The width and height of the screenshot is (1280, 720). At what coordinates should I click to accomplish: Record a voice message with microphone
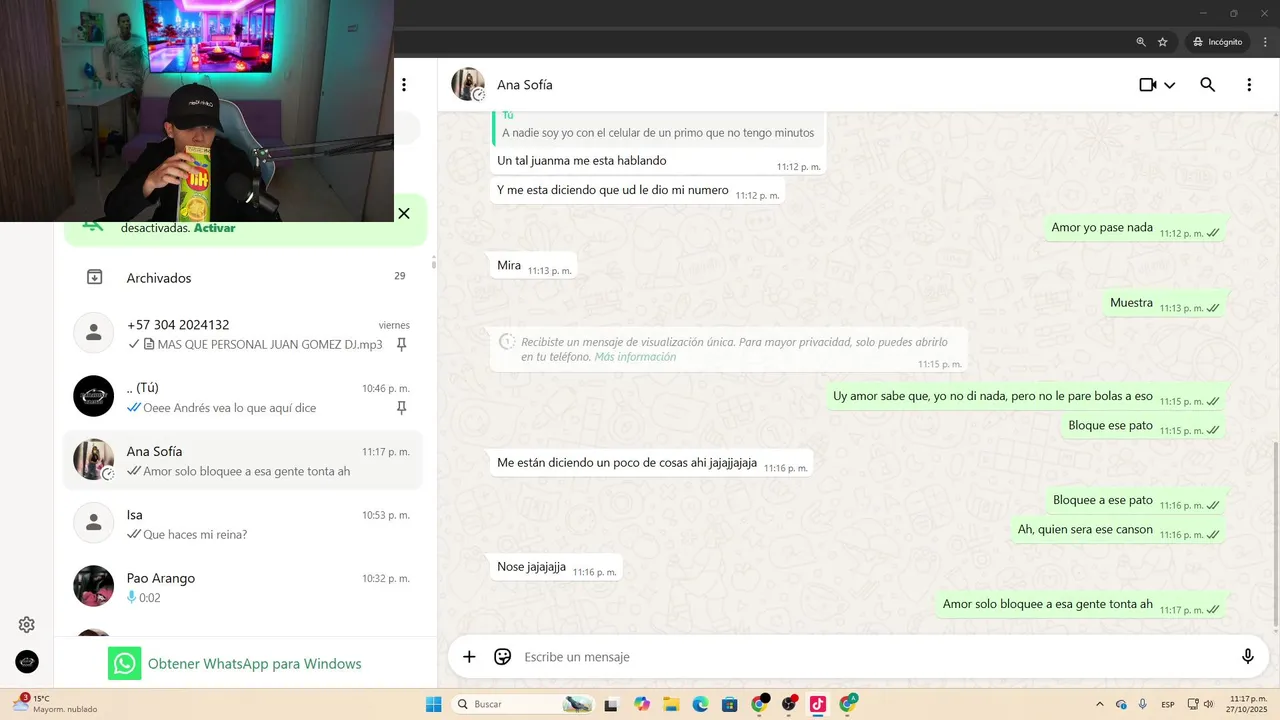(x=1248, y=657)
